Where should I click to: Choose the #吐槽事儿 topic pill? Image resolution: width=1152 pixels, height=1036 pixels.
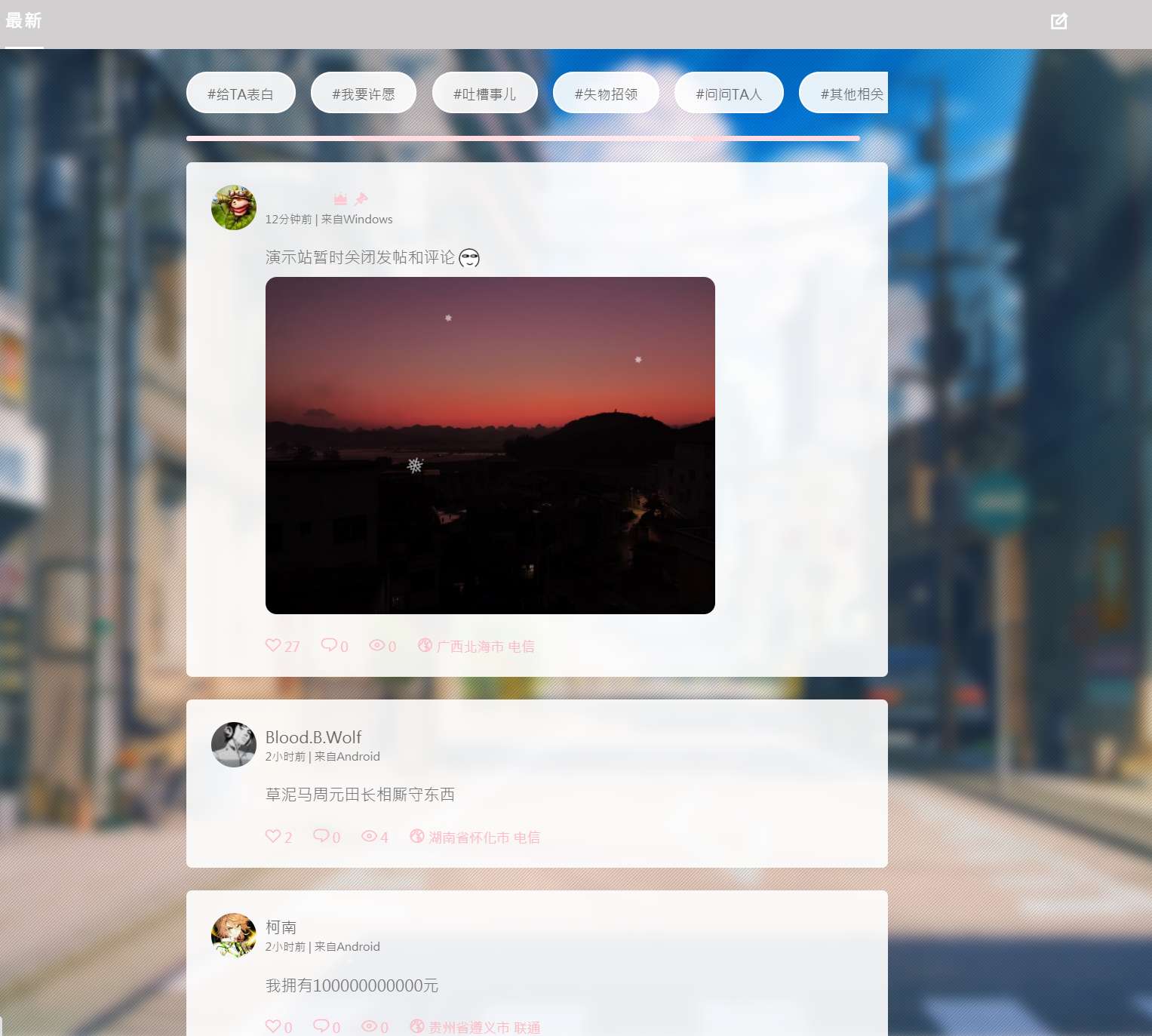pyautogui.click(x=484, y=94)
